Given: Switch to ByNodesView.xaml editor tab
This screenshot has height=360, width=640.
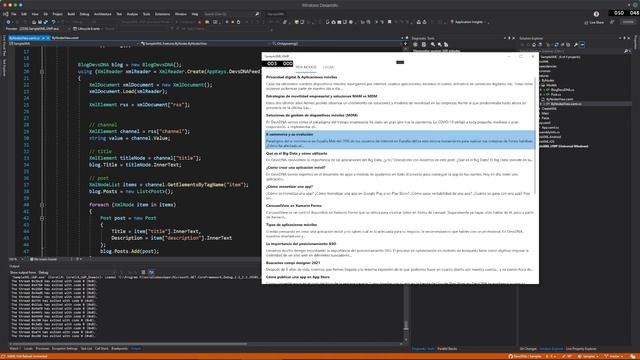Looking at the screenshot, I should click(65, 38).
